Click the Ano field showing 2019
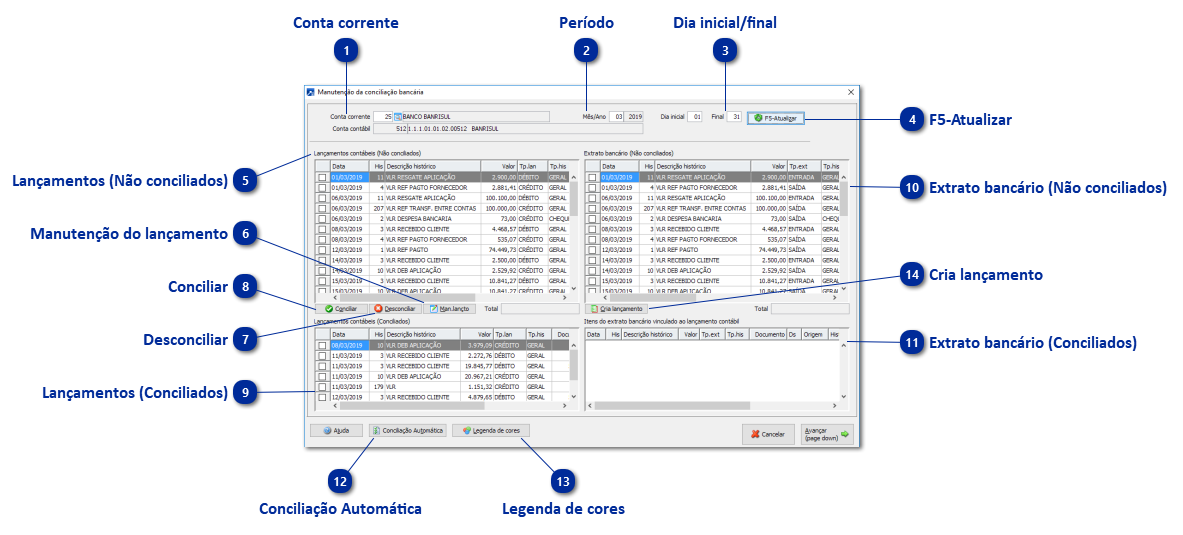 coord(635,117)
